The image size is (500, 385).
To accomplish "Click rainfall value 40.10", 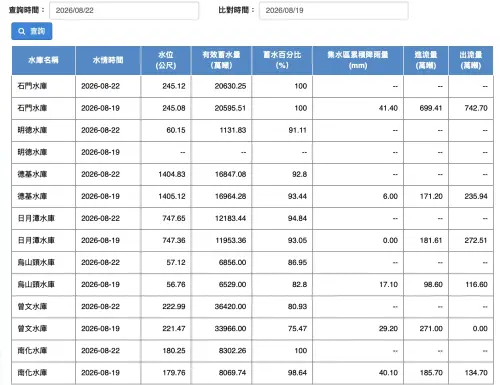I will coord(388,372).
